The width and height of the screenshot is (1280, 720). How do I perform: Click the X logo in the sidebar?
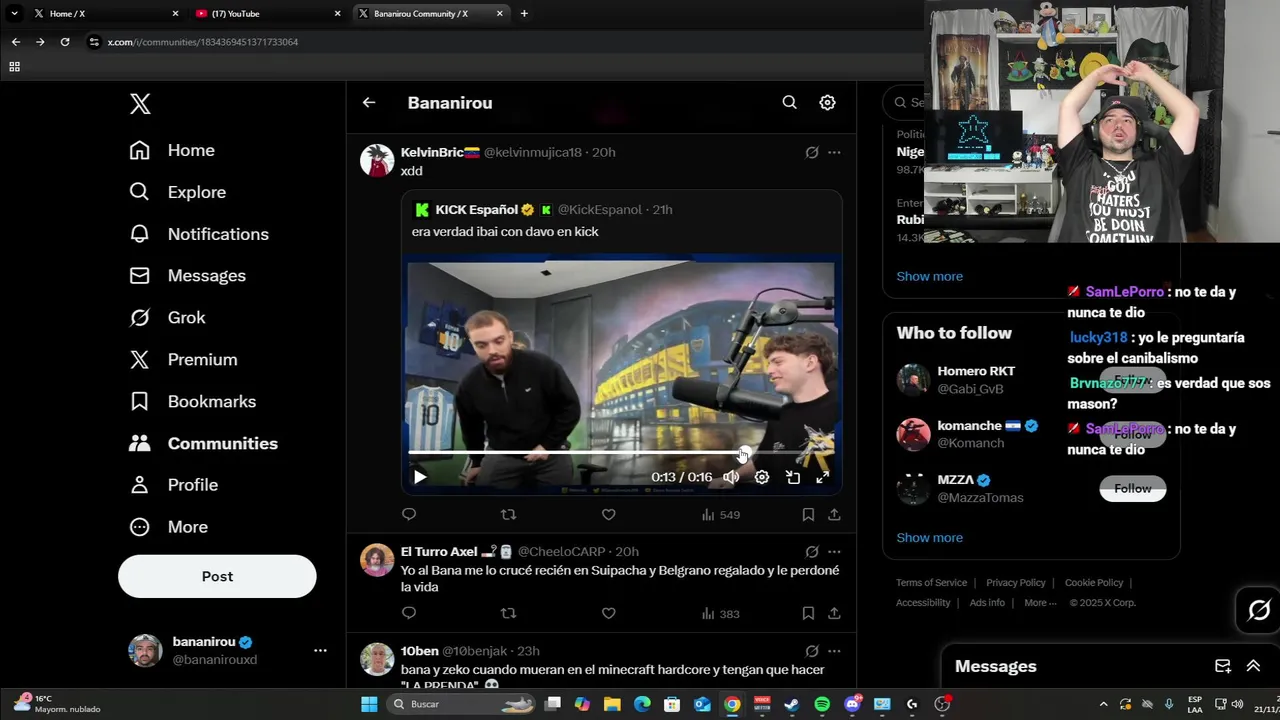point(140,104)
